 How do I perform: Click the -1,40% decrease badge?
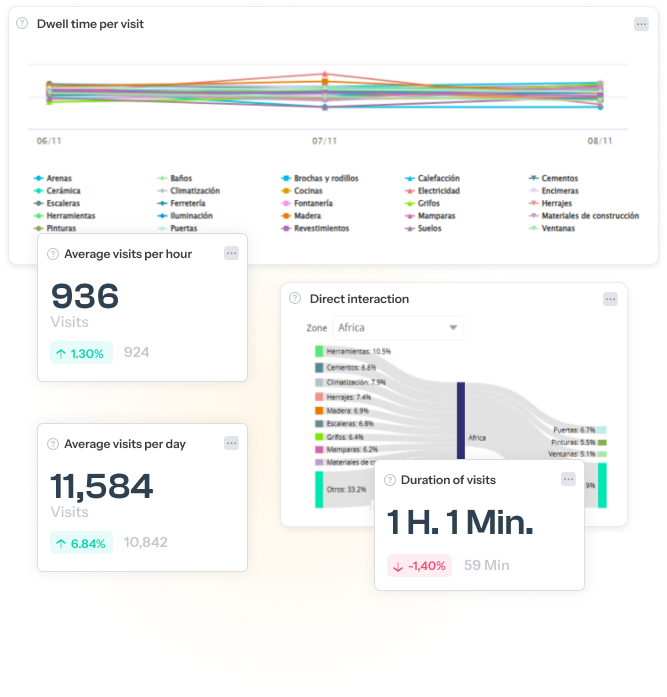(x=419, y=565)
